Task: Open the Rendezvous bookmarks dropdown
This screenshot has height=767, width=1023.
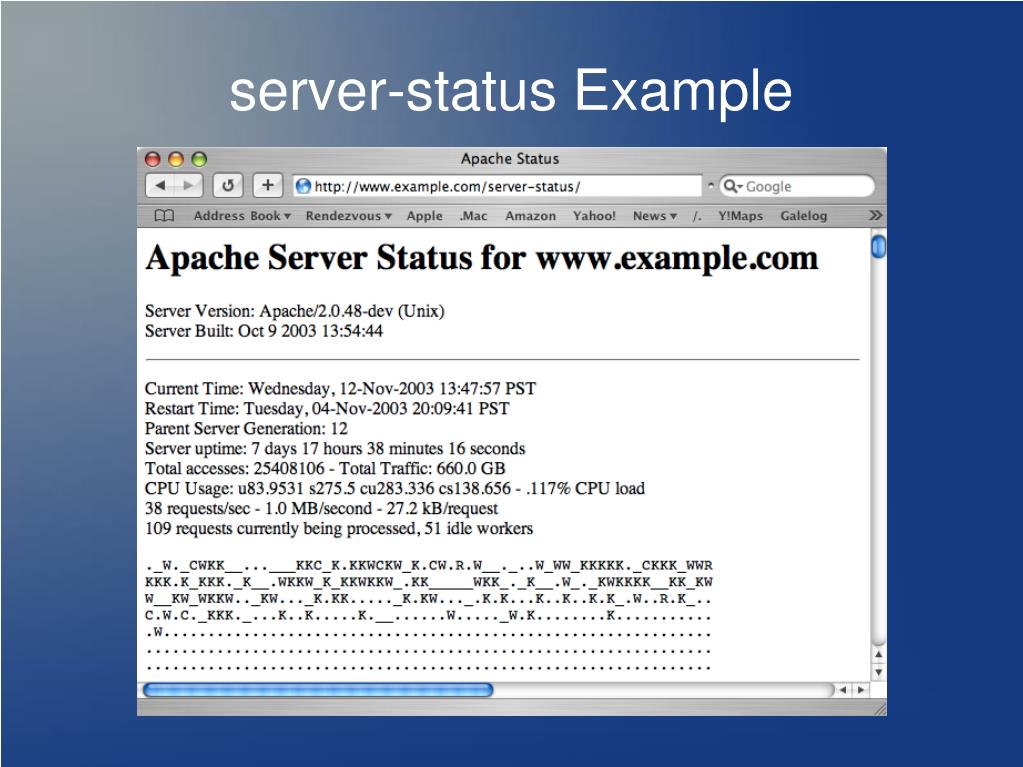Action: click(348, 216)
